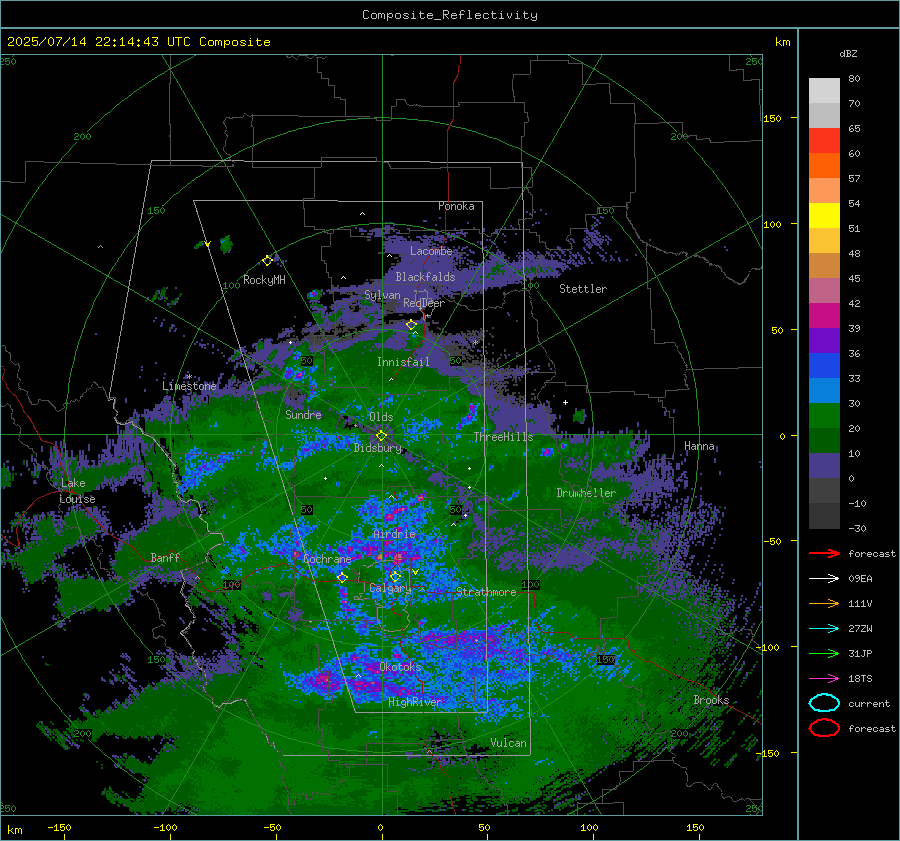The image size is (900, 841).
Task: Click the Ponoka city label
Action: (456, 206)
